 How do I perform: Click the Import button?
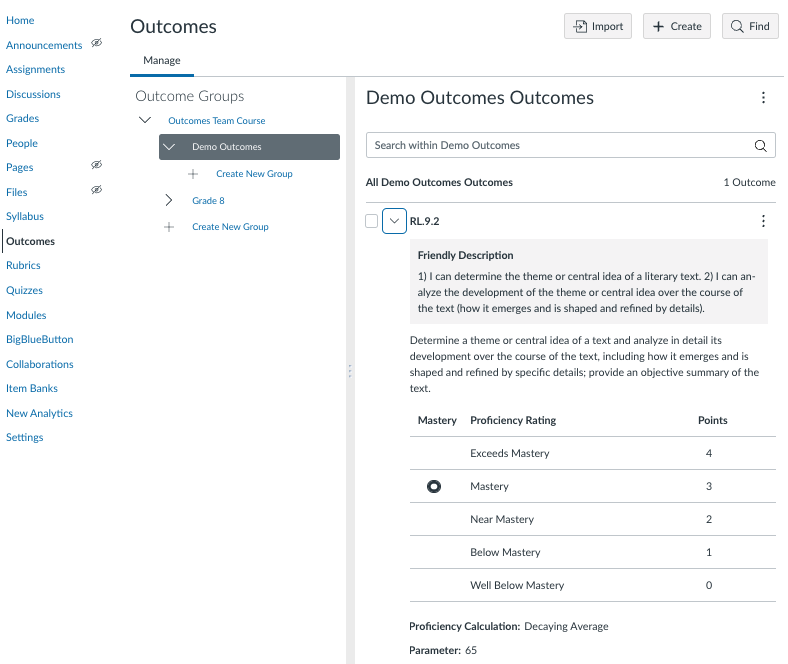[x=598, y=27]
